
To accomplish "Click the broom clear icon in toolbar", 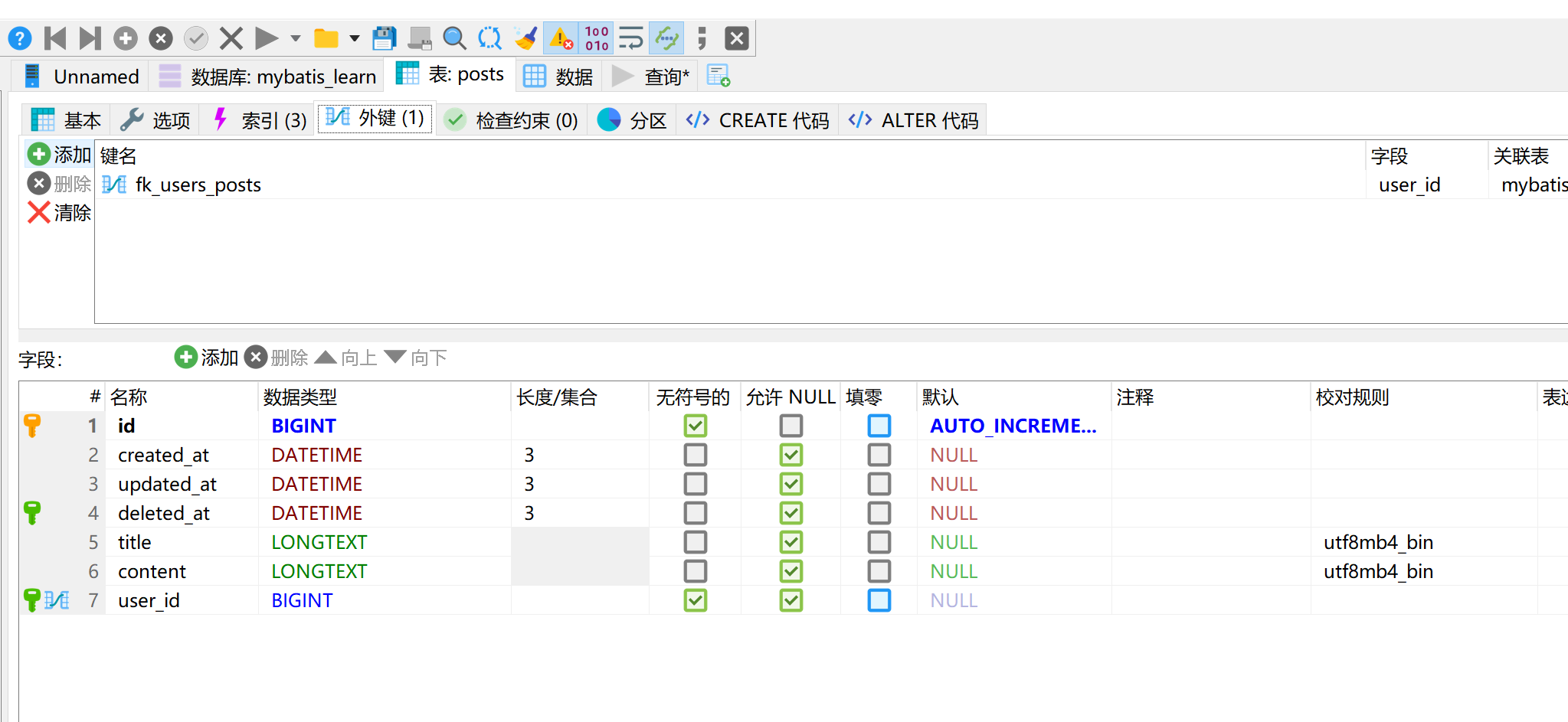I will click(525, 38).
